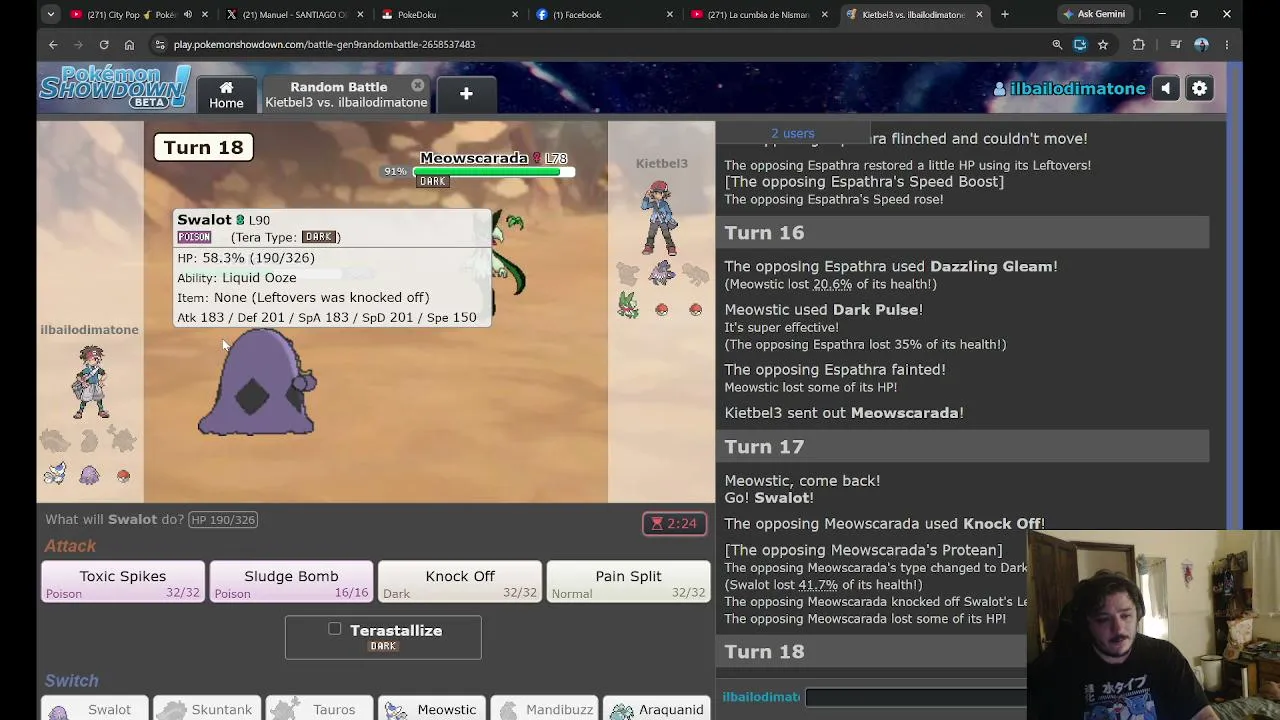Open the Chrome three-dot menu
1280x720 pixels.
coord(1226,44)
